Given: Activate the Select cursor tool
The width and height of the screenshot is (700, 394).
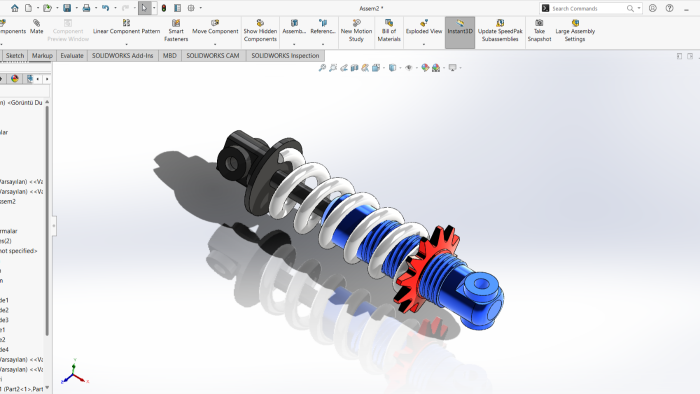Looking at the screenshot, I should click(x=144, y=8).
